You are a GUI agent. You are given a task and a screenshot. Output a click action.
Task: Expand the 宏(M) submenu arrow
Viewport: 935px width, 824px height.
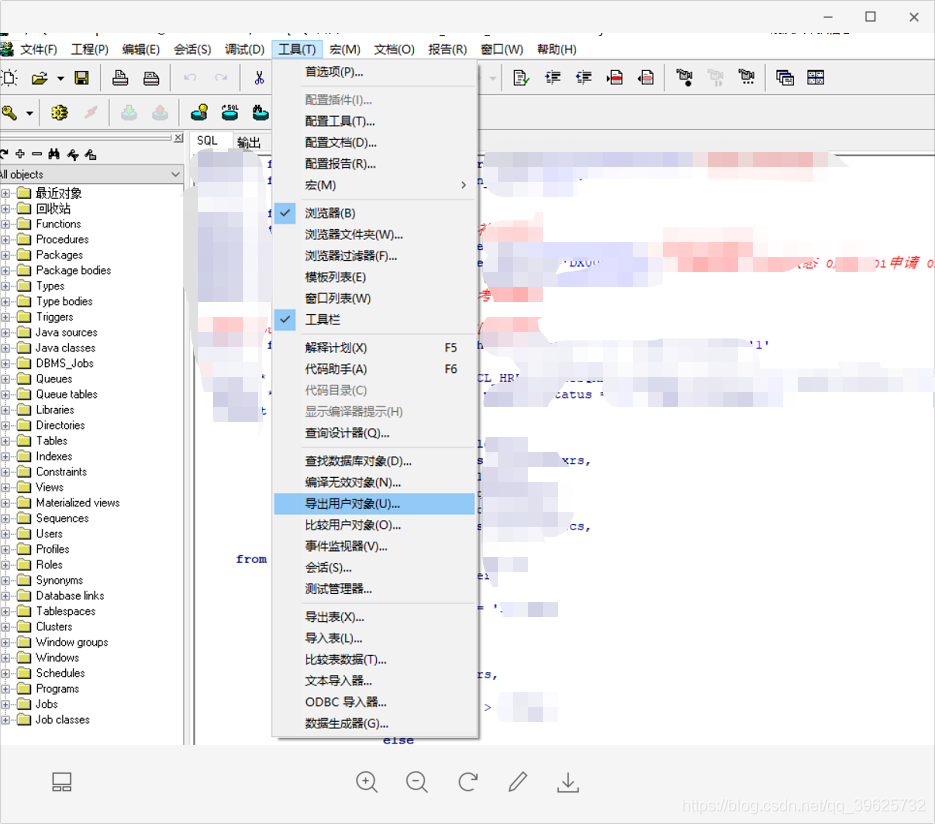(x=463, y=185)
